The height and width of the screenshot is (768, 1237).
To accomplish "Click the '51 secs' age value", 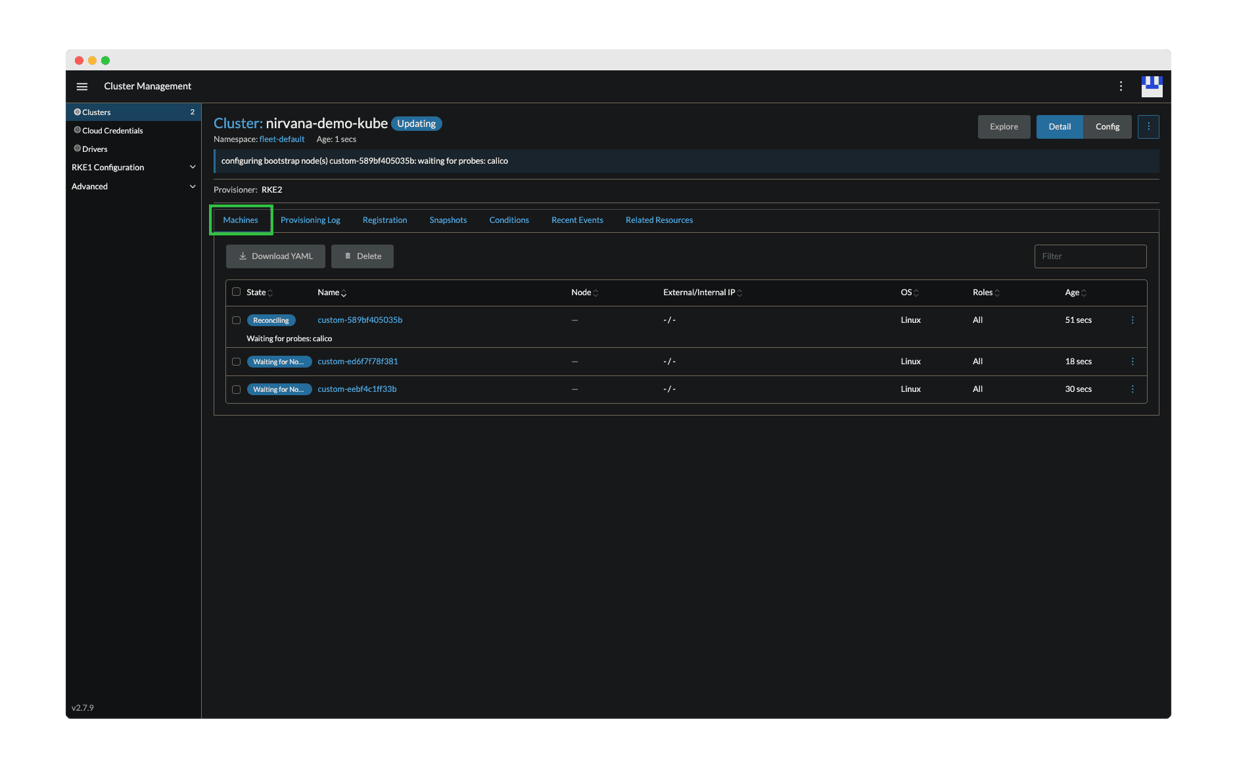I will (x=1078, y=320).
